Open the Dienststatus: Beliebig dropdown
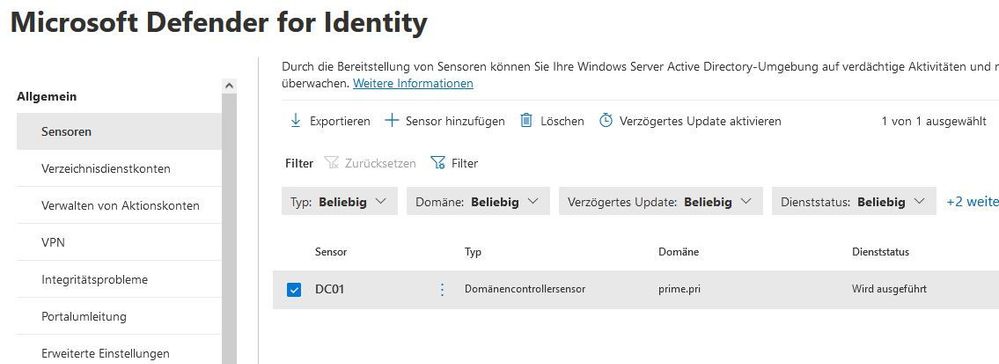Image resolution: width=999 pixels, height=364 pixels. 854,201
